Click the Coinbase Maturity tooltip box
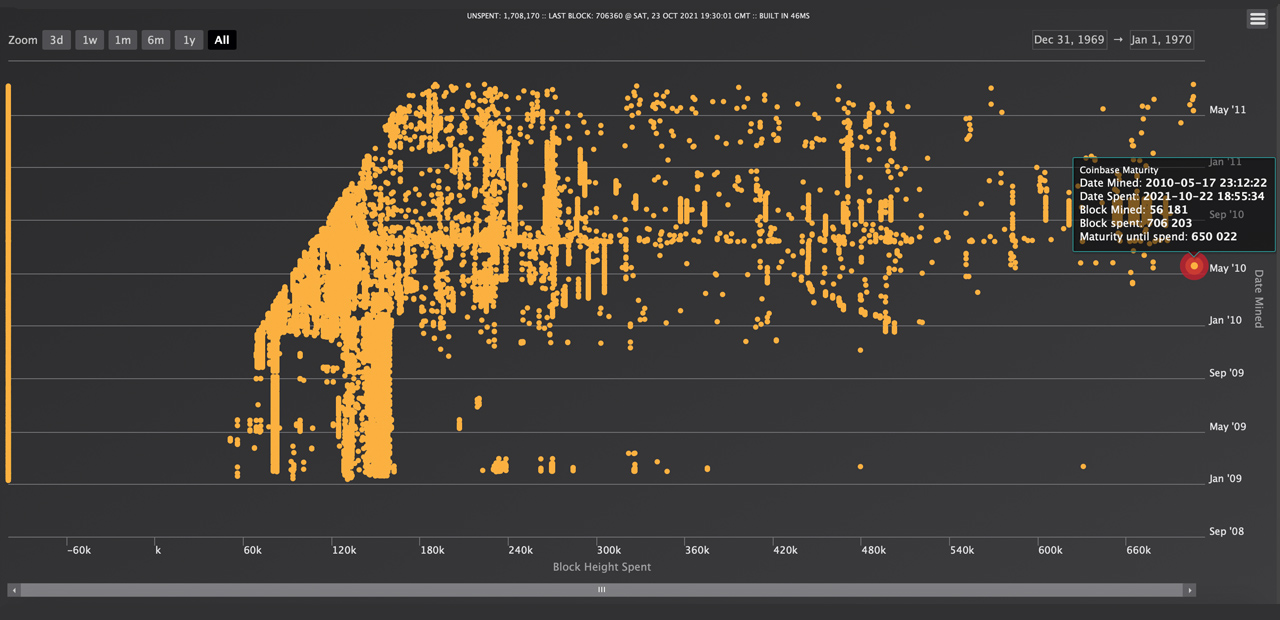The image size is (1280, 620). tap(1172, 204)
